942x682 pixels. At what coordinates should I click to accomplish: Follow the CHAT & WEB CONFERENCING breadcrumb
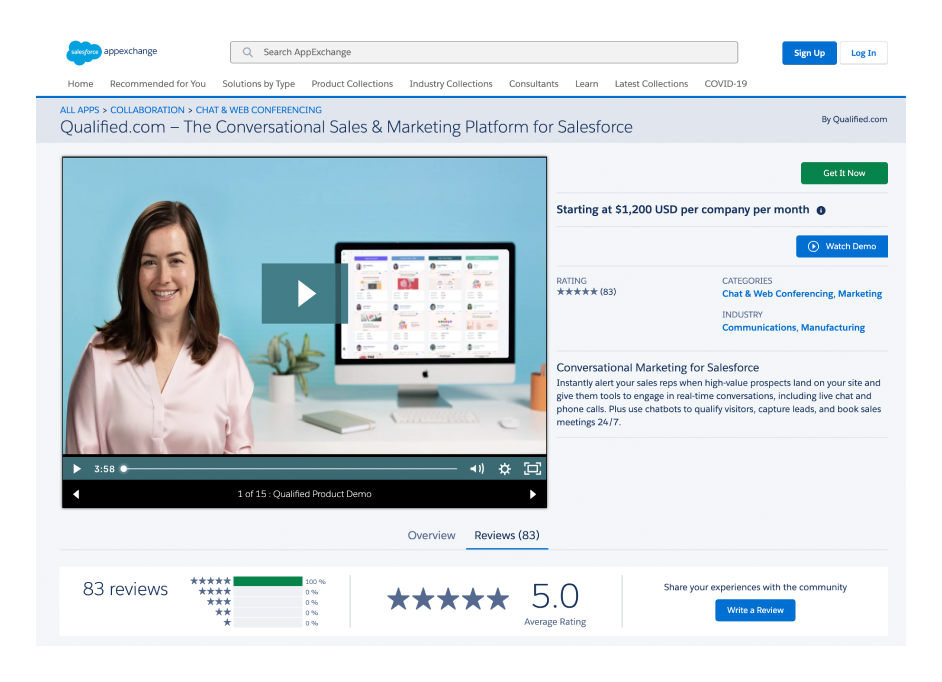(x=258, y=110)
